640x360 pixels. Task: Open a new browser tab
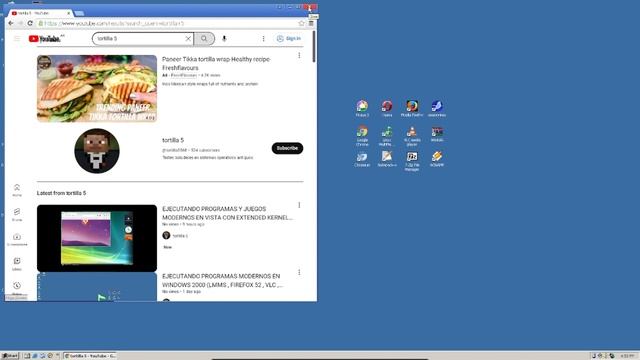click(79, 13)
